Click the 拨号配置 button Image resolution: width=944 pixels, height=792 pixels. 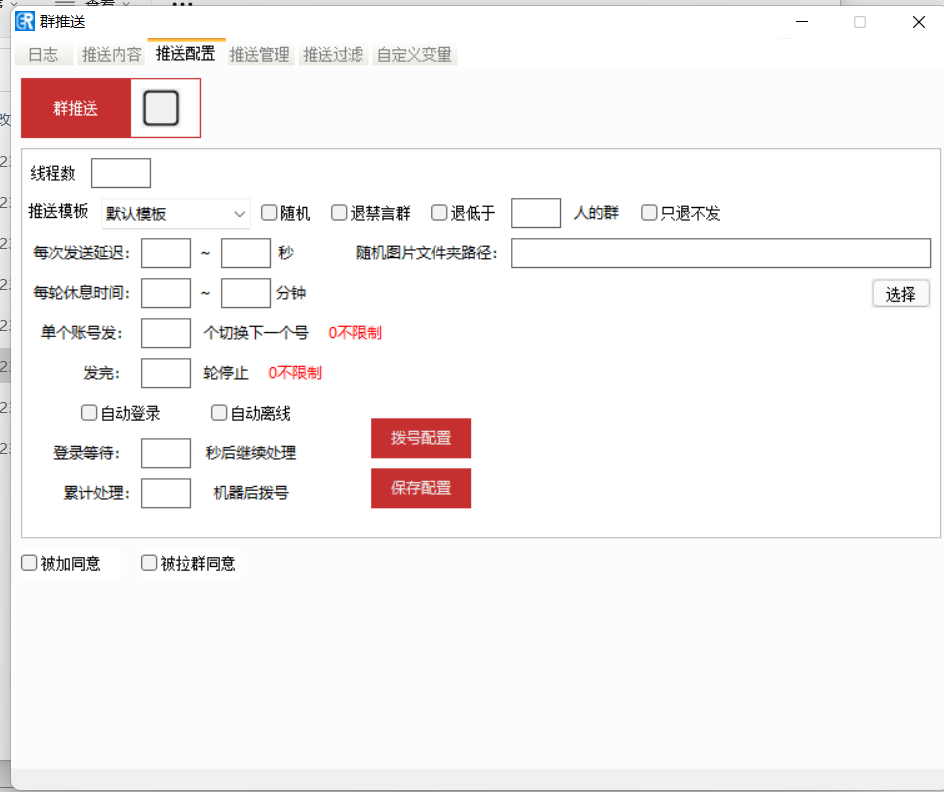(x=421, y=438)
